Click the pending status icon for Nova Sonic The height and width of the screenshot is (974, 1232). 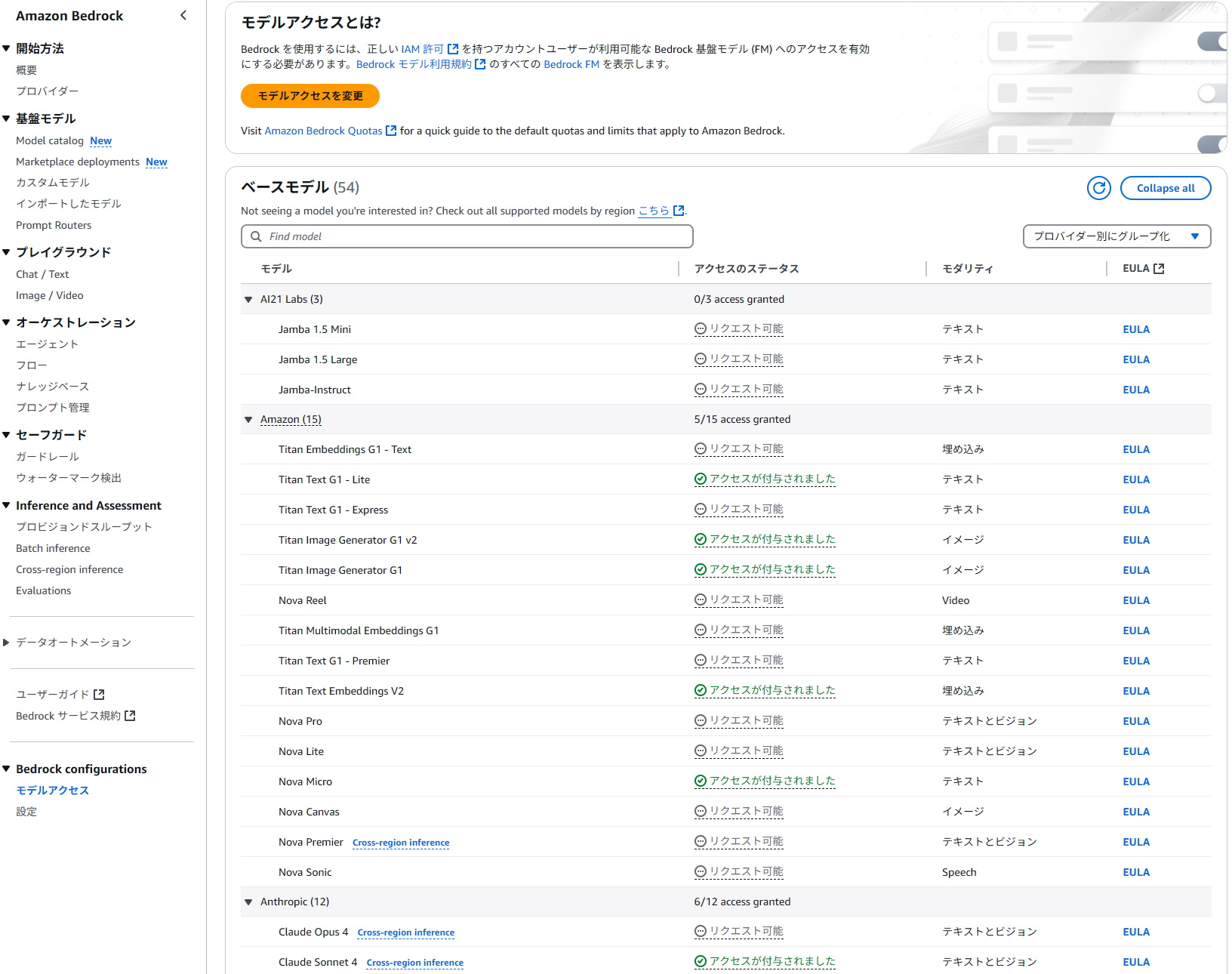701,871
